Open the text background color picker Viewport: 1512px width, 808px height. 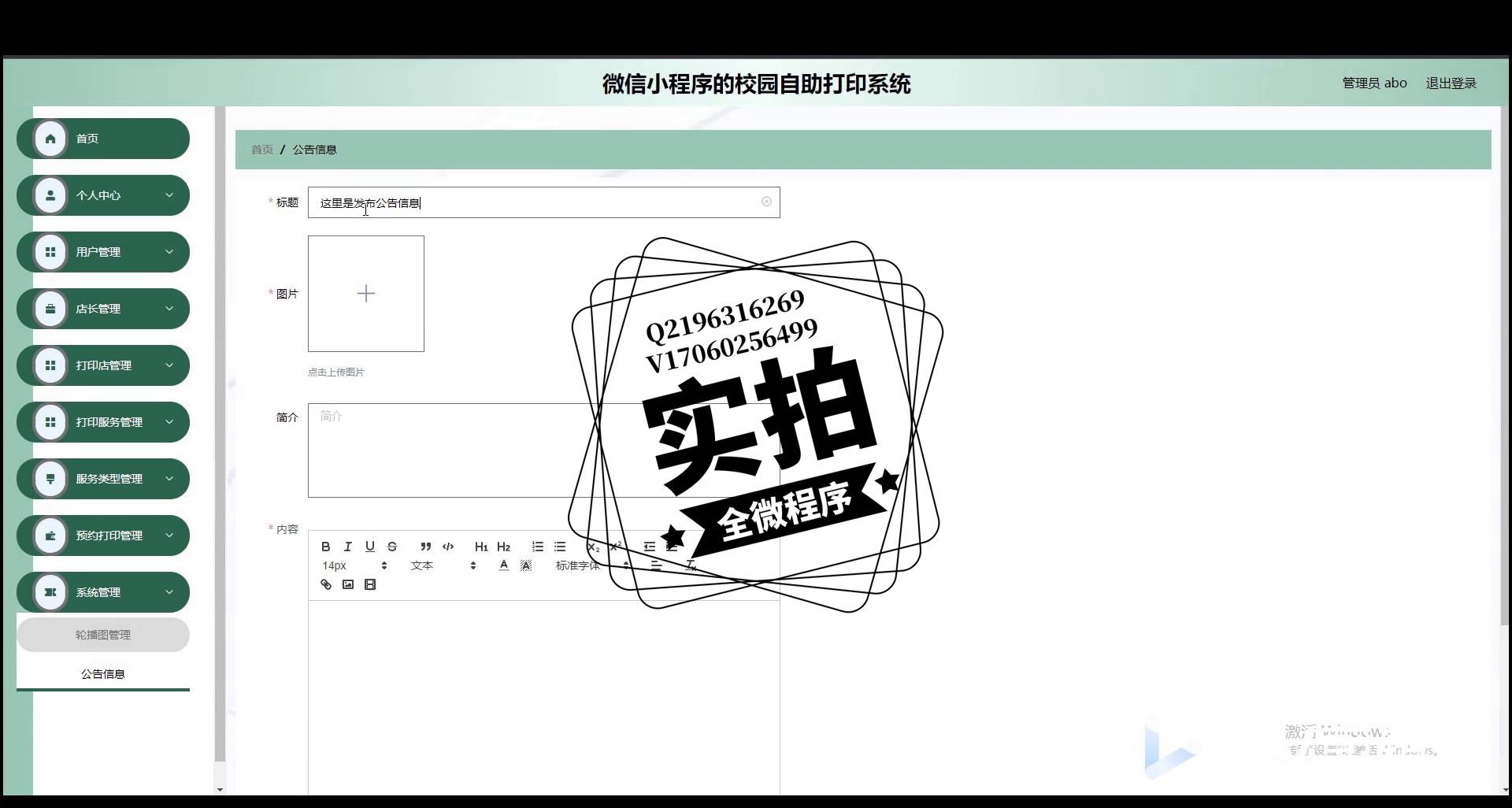coord(526,565)
